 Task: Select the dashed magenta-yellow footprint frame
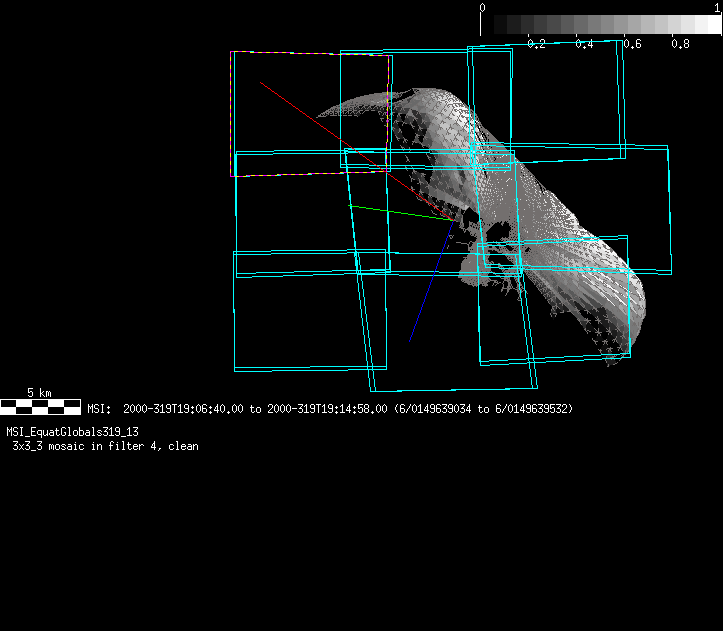click(x=233, y=115)
